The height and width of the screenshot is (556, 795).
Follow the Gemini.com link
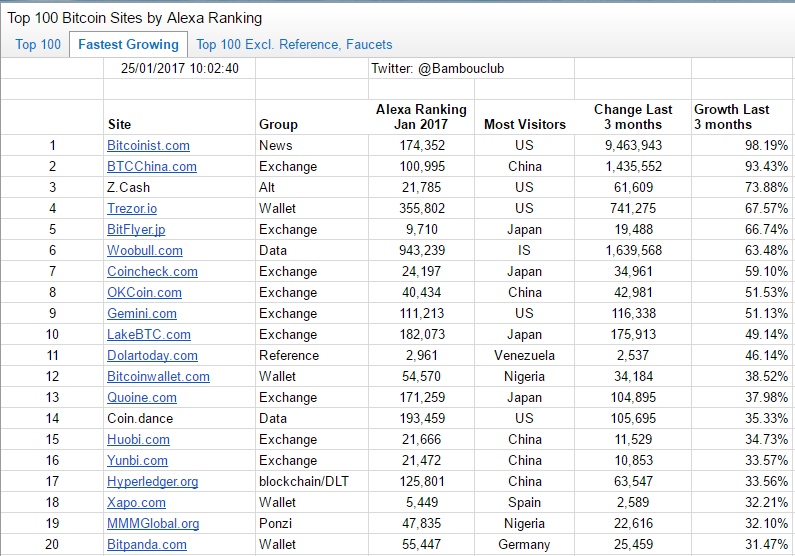(141, 314)
